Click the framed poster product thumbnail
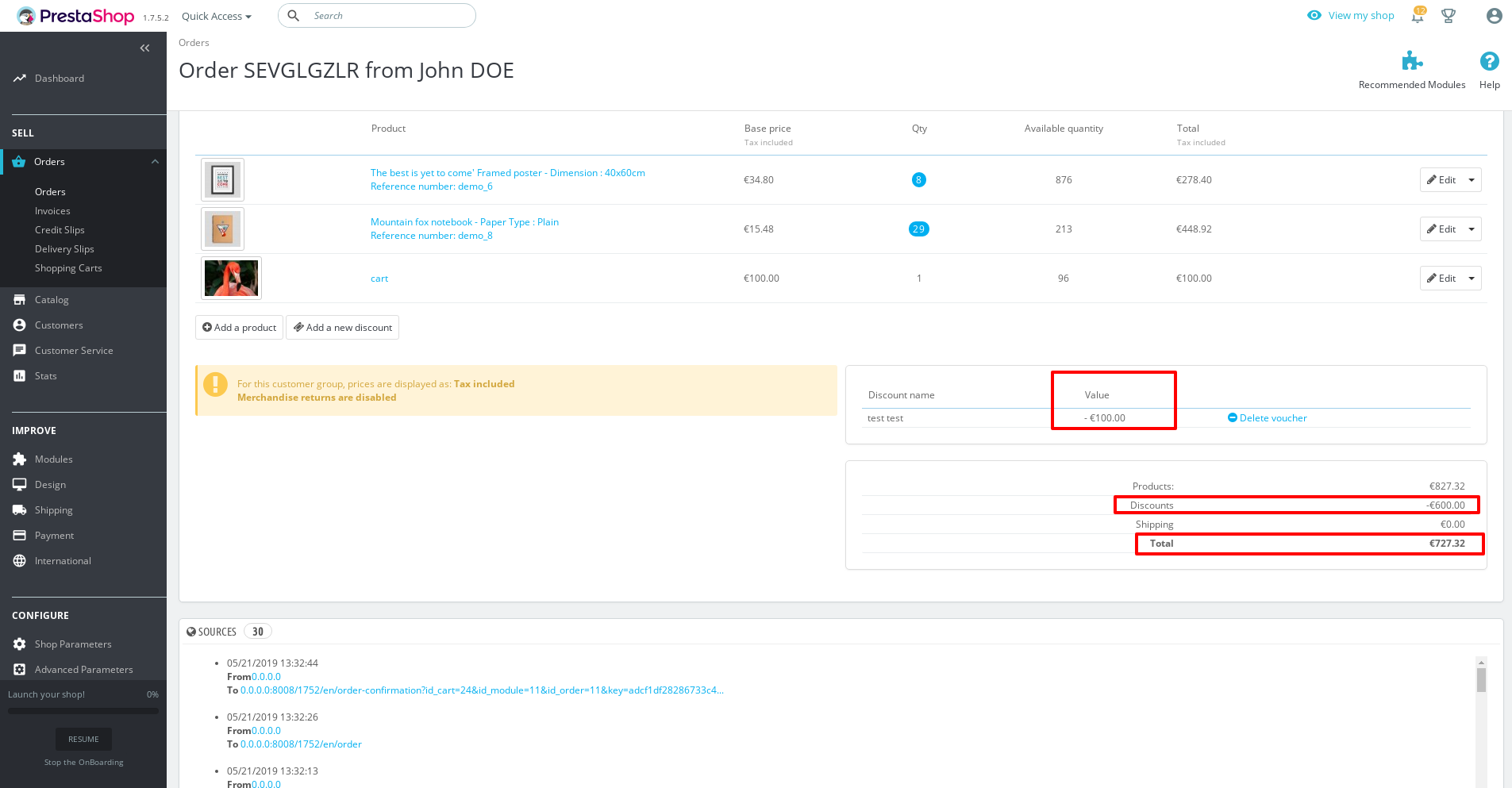This screenshot has height=788, width=1512. [222, 180]
